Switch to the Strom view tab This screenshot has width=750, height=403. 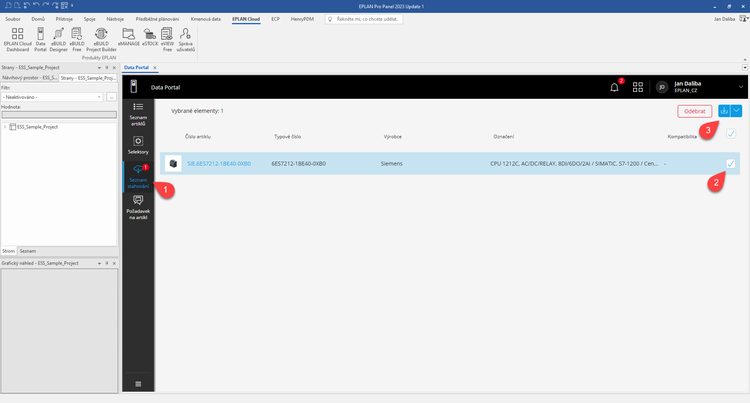tap(9, 251)
